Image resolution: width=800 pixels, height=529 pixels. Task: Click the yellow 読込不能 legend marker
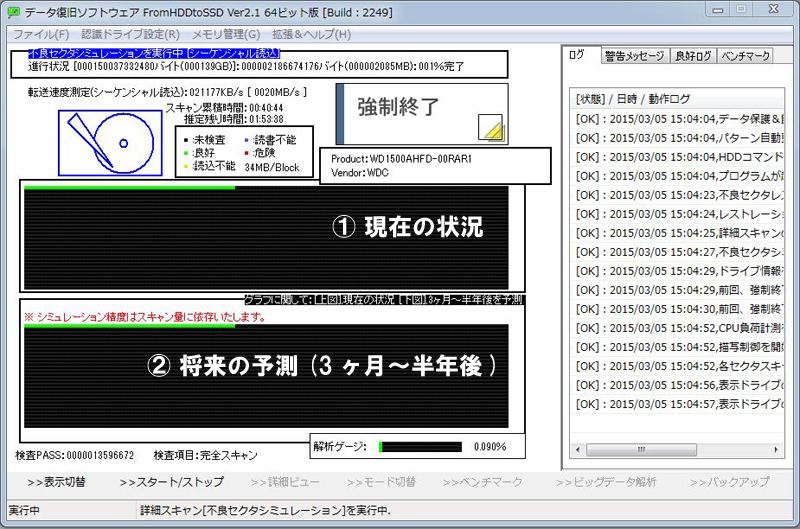[187, 167]
